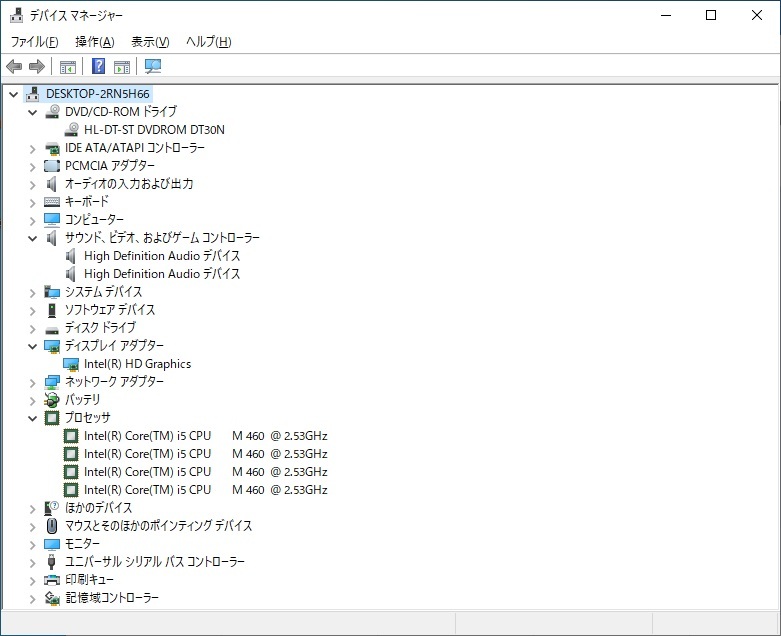Viewport: 781px width, 636px height.
Task: Click the blue Help question mark icon
Action: [x=99, y=66]
